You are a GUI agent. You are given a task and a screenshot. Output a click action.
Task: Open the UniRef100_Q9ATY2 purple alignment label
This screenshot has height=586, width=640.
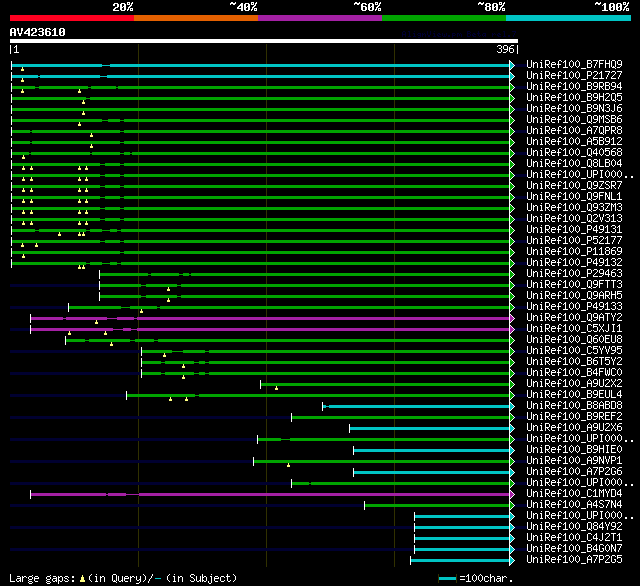tap(573, 318)
